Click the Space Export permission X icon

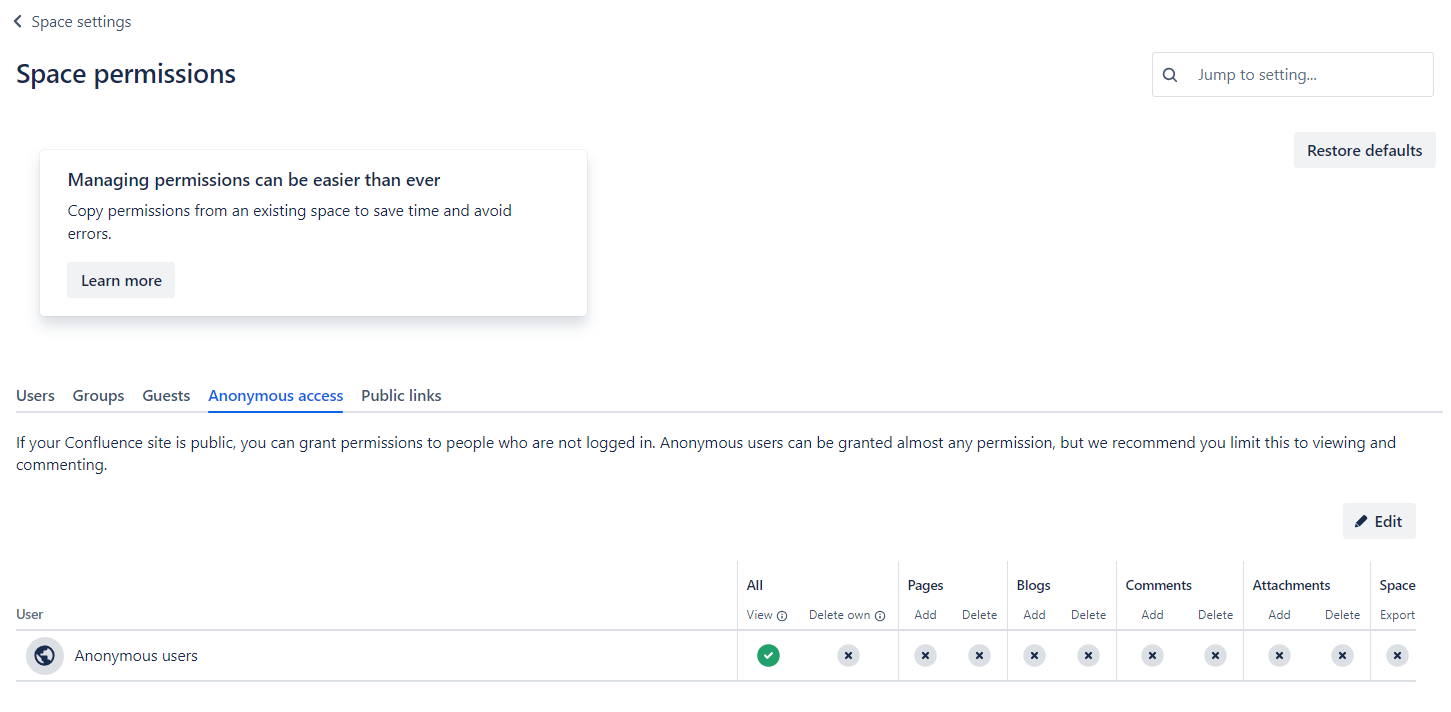click(1397, 656)
